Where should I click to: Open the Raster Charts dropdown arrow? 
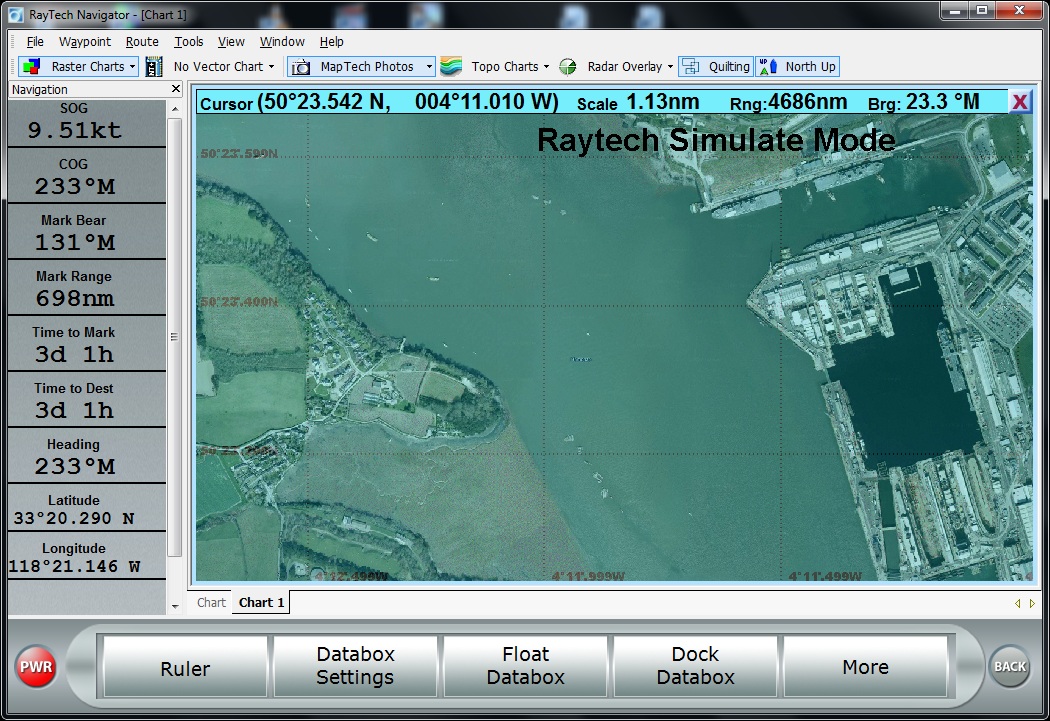[x=133, y=66]
